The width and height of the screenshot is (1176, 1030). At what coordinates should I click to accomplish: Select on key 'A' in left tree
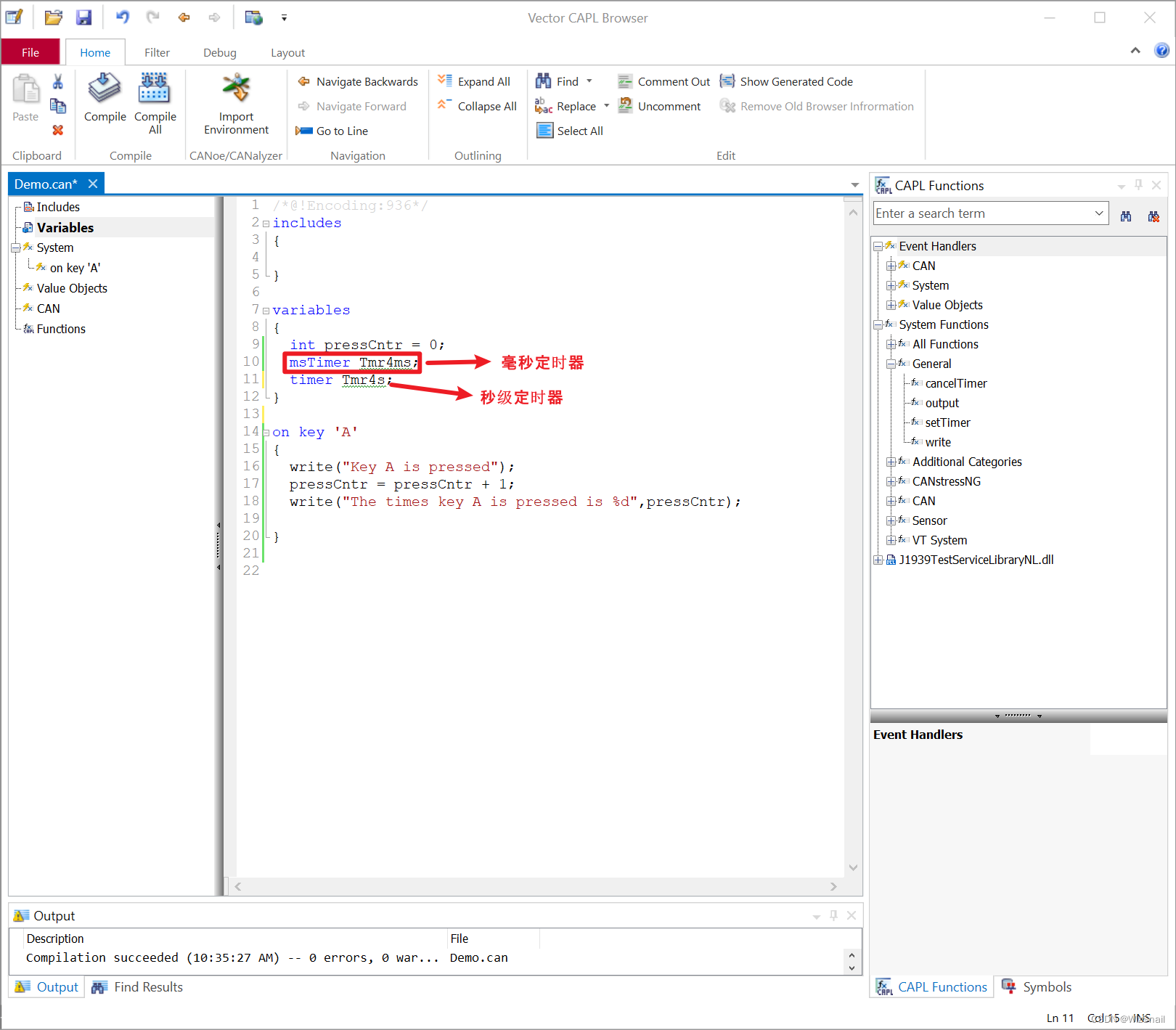(x=75, y=268)
